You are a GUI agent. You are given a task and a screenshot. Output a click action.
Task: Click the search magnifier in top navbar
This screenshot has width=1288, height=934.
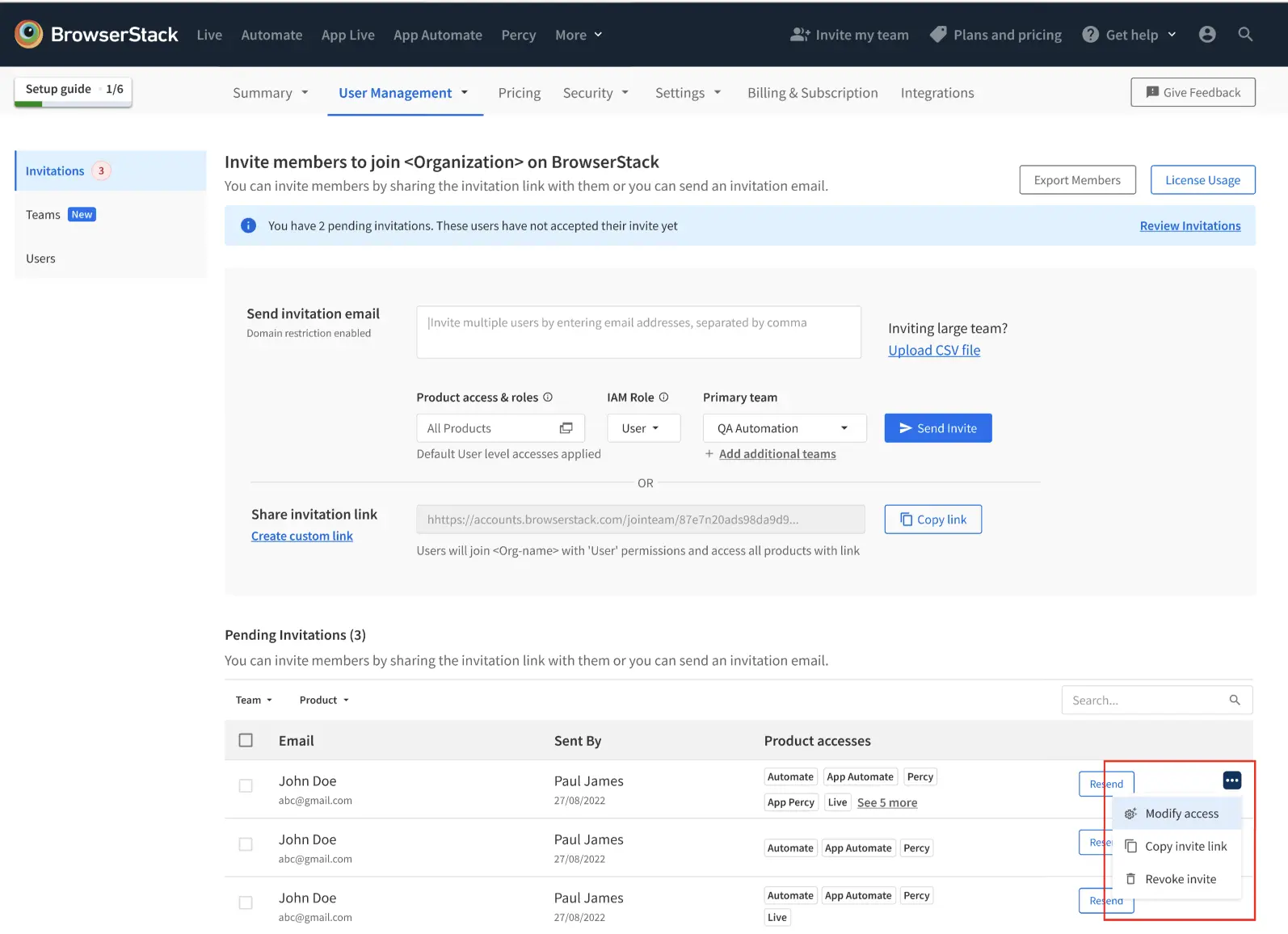pos(1245,34)
